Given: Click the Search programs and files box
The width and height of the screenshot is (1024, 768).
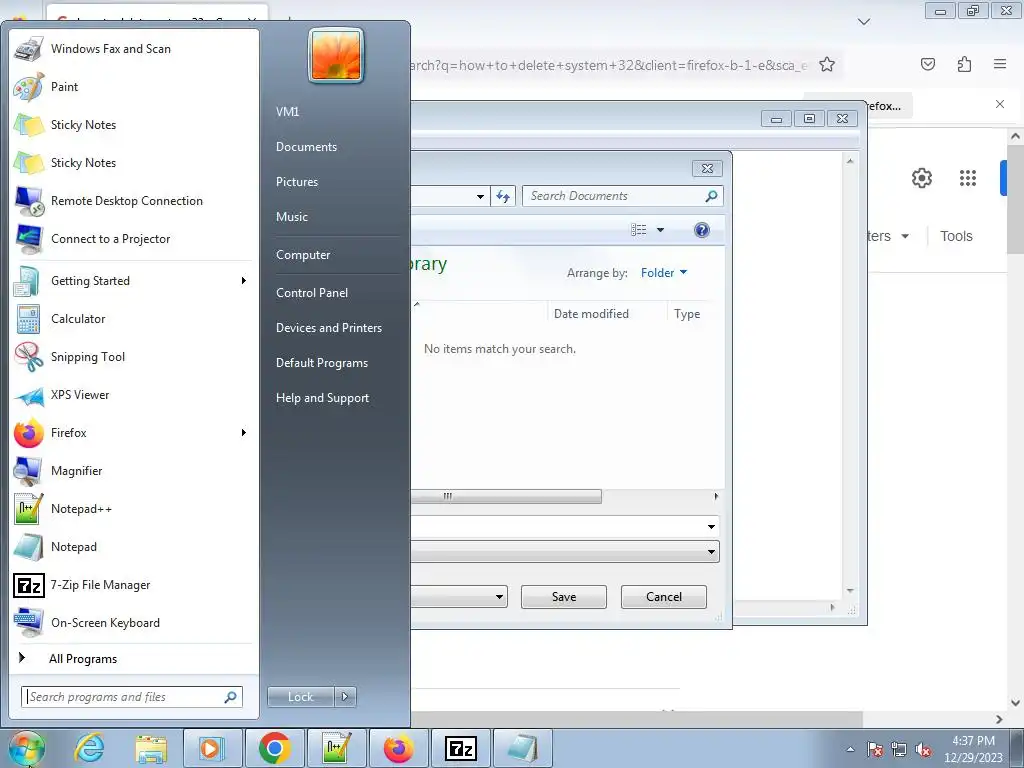Looking at the screenshot, I should [x=132, y=697].
